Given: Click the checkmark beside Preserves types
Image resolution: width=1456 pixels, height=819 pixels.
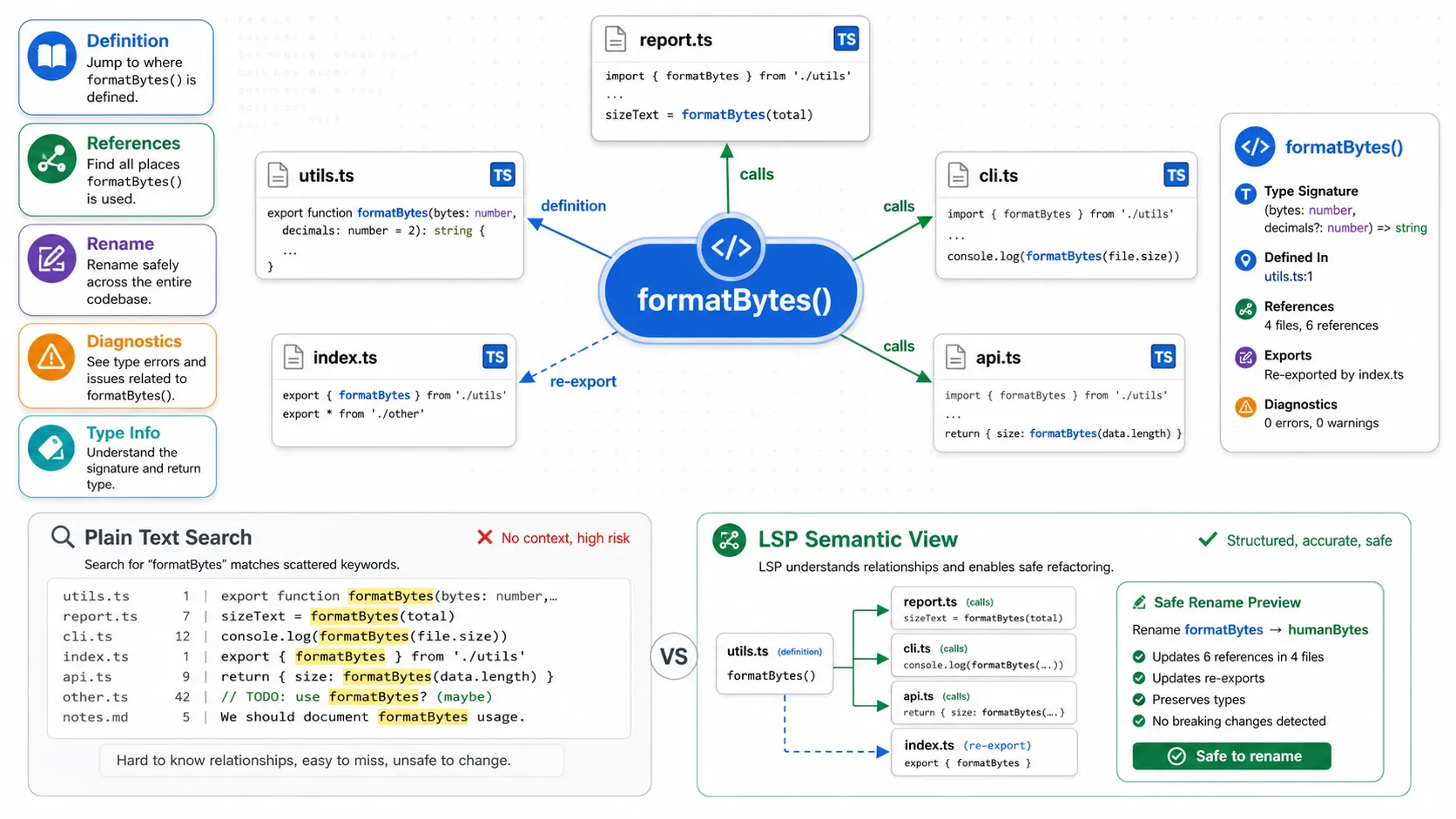Looking at the screenshot, I should pyautogui.click(x=1139, y=700).
